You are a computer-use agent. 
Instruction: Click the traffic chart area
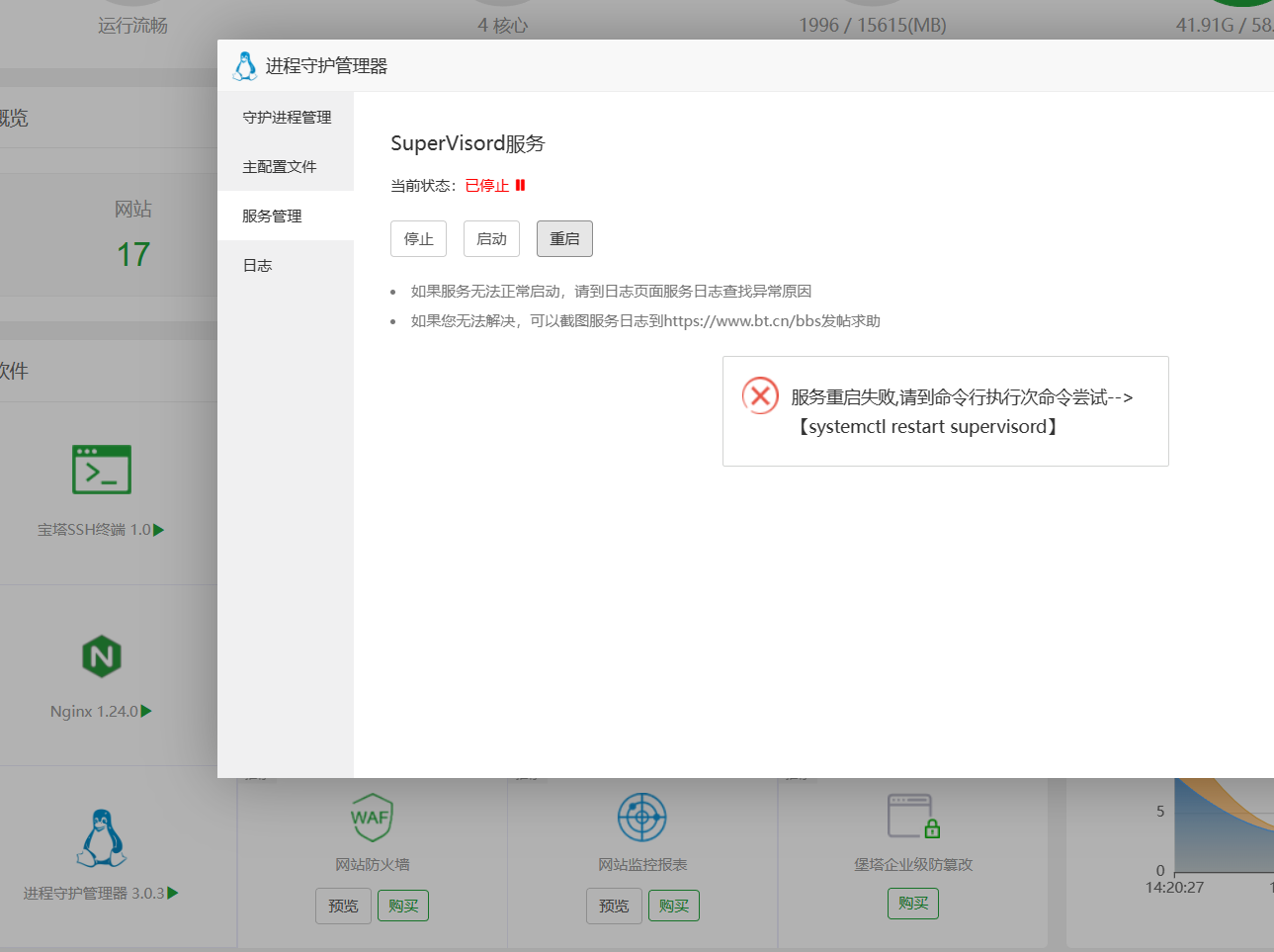1224,825
